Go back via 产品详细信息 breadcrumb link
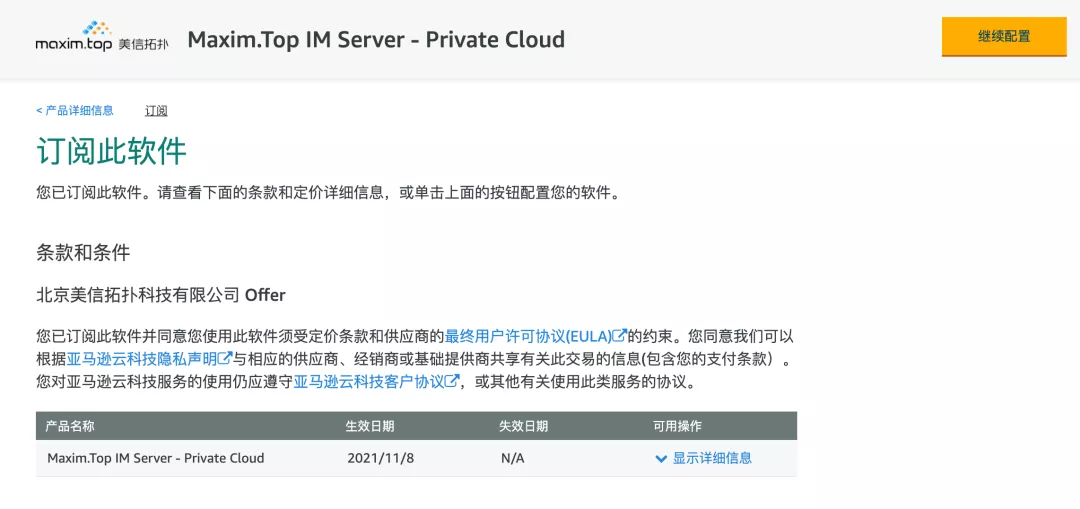1080x509 pixels. pos(75,110)
